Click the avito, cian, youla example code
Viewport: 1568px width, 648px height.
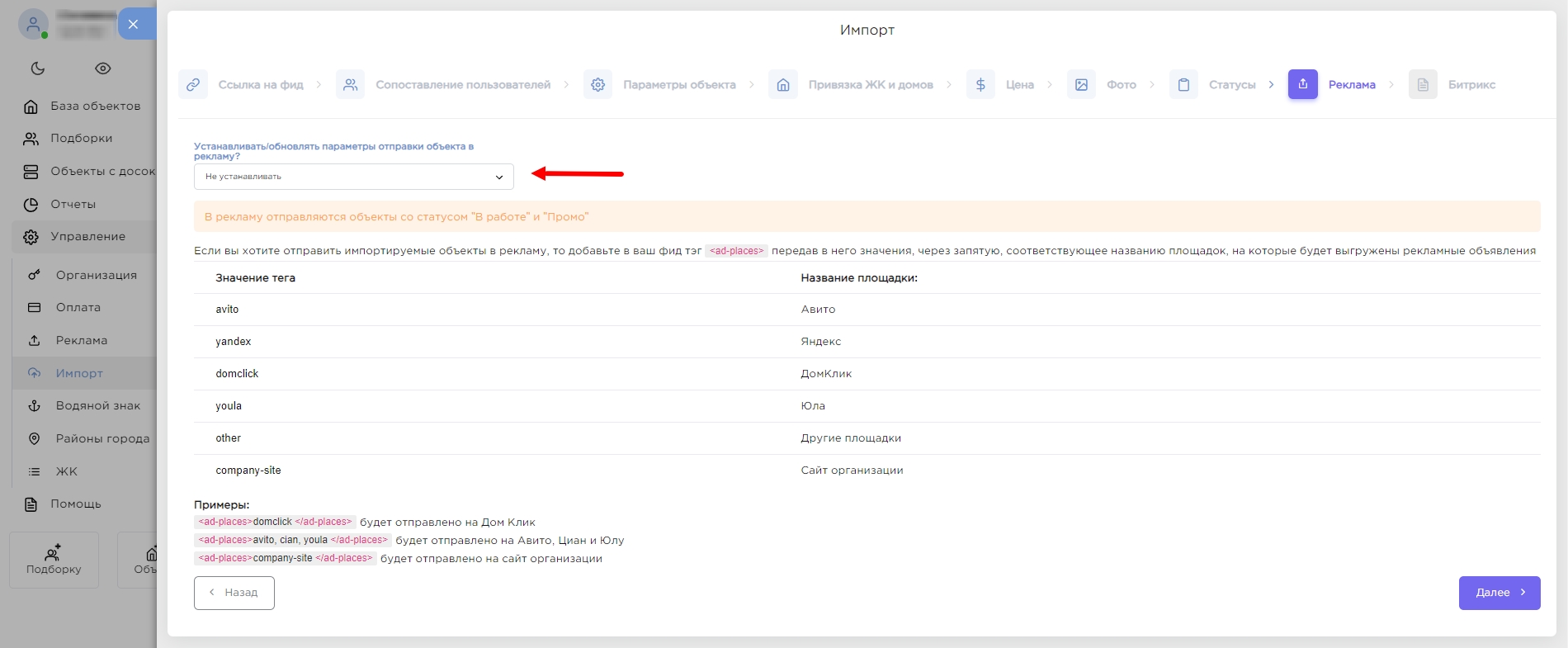pyautogui.click(x=293, y=540)
